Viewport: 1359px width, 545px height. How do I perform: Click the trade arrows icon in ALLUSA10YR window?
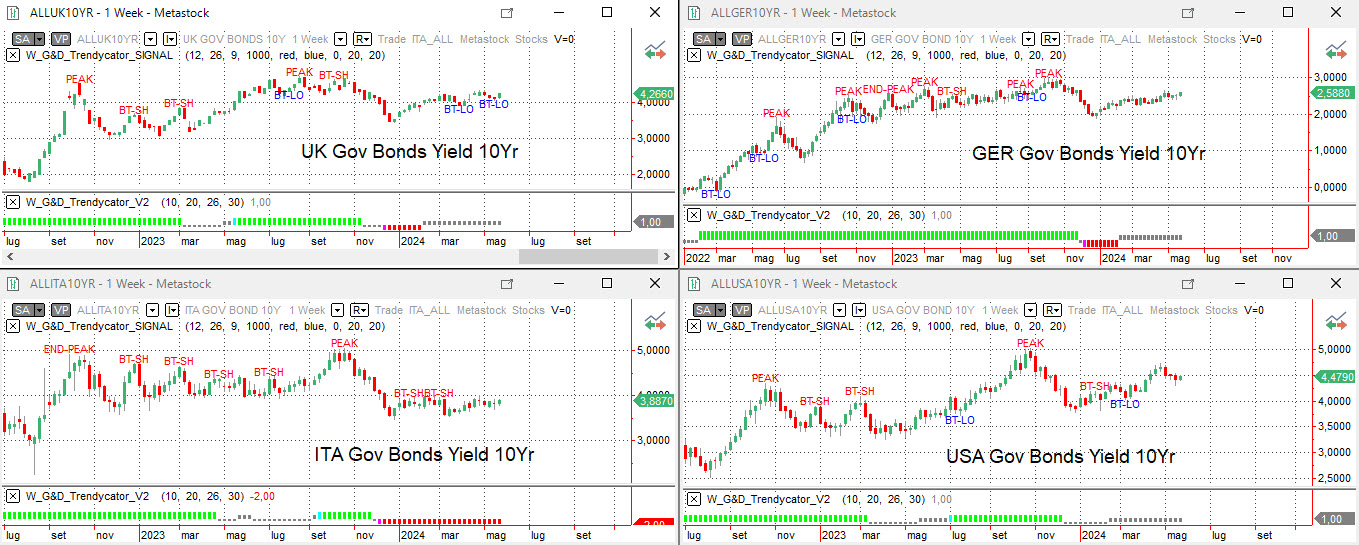pos(1336,321)
